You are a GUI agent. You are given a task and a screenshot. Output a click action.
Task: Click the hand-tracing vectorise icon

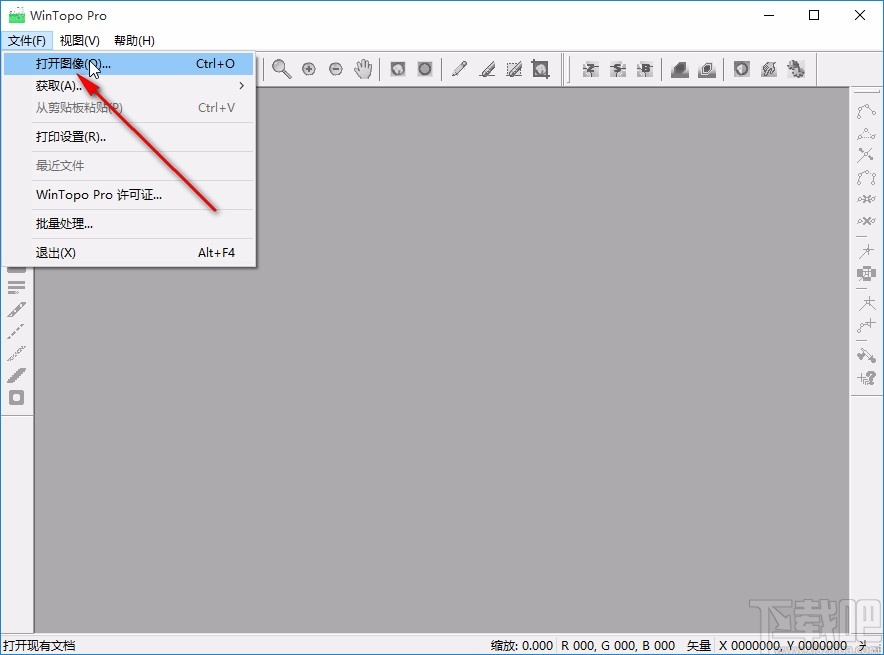(769, 69)
